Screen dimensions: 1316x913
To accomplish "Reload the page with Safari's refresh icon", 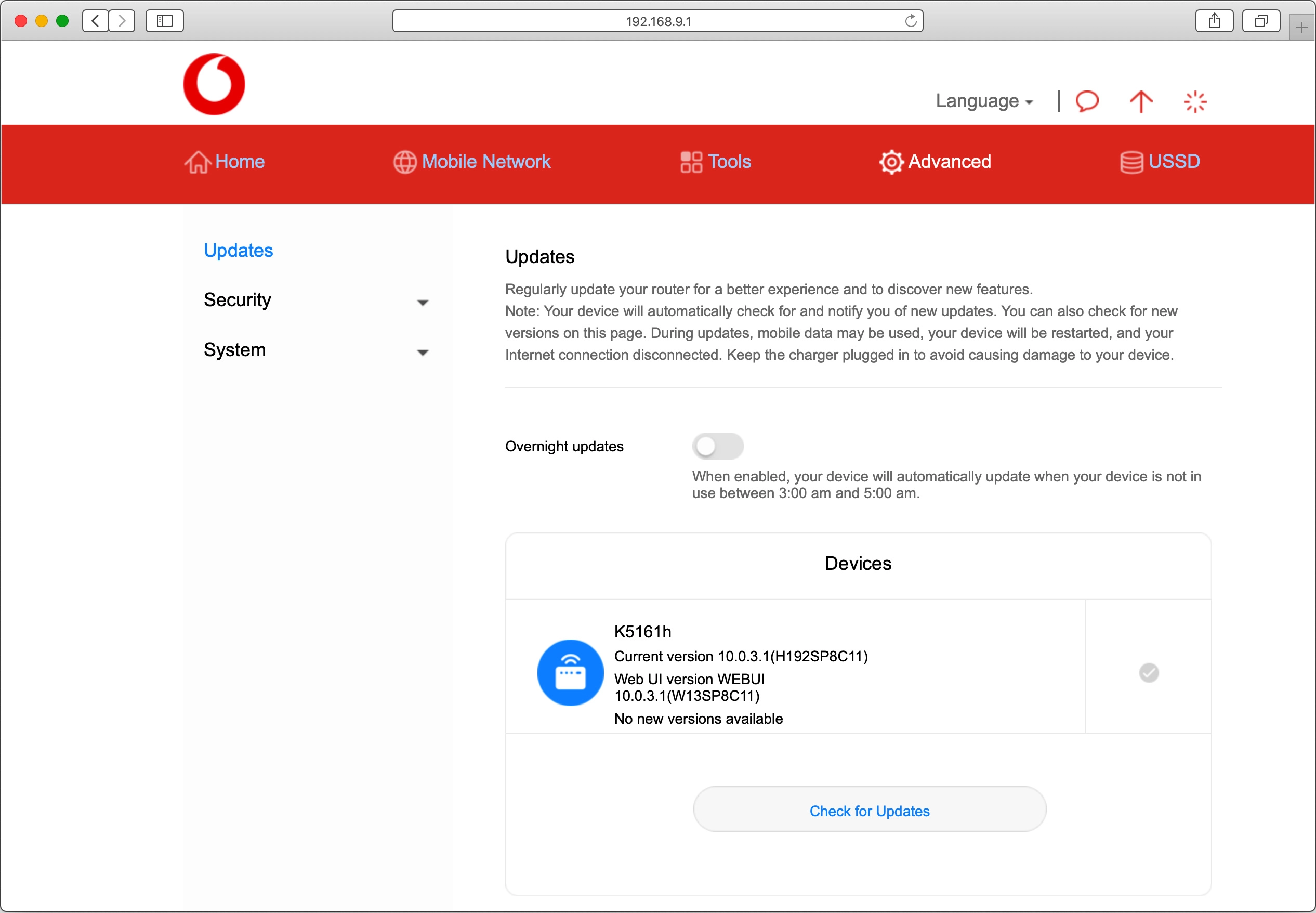I will (x=910, y=21).
